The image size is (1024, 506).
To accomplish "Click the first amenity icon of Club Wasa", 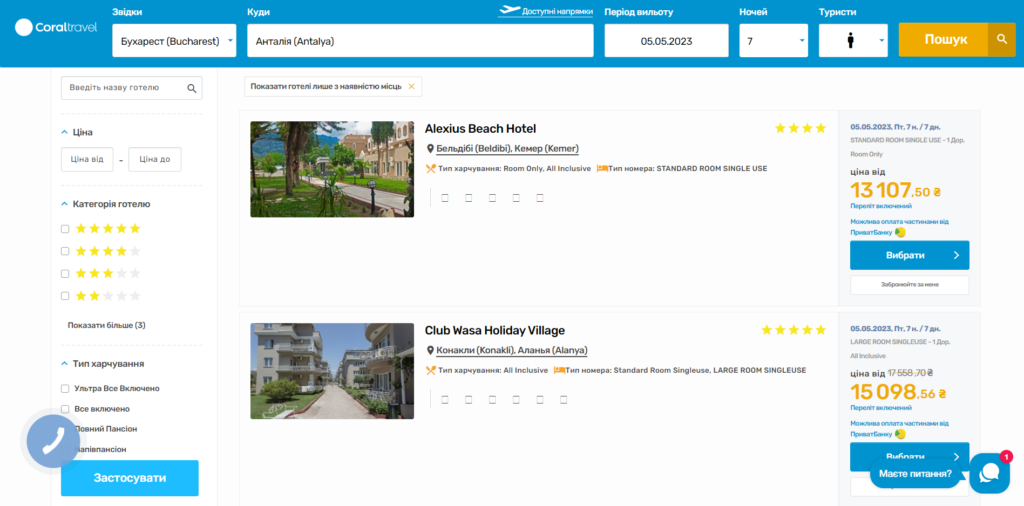I will coord(445,400).
